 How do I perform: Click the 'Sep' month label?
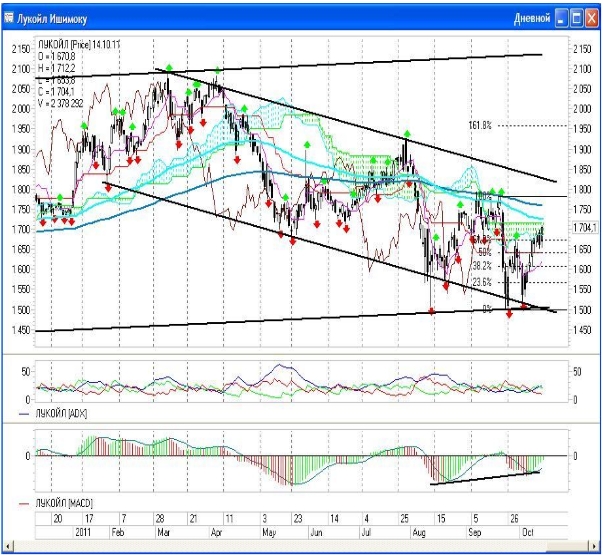475,532
